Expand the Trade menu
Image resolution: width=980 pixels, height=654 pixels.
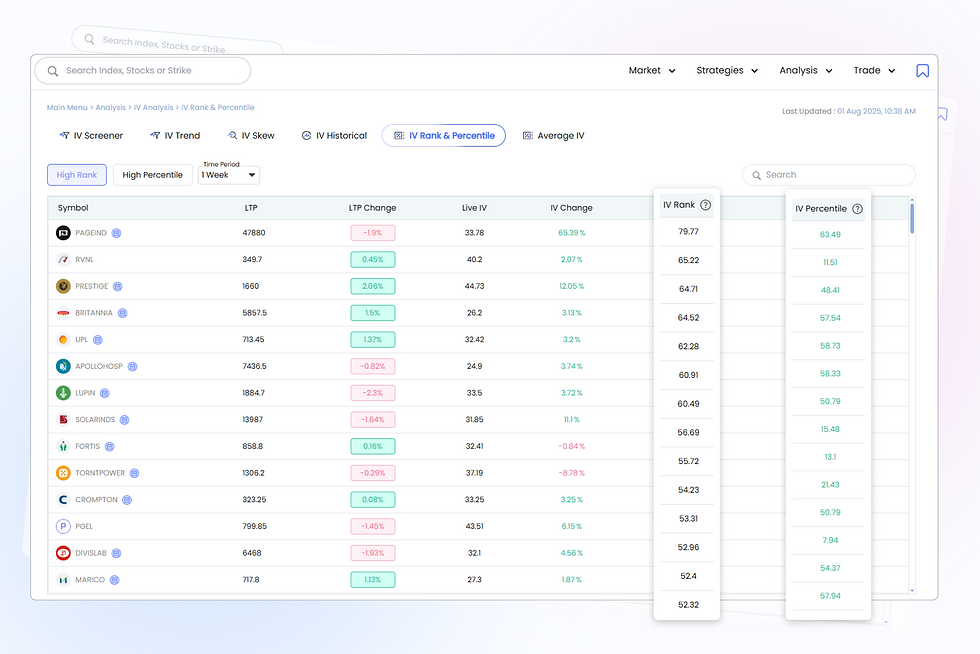(x=875, y=71)
